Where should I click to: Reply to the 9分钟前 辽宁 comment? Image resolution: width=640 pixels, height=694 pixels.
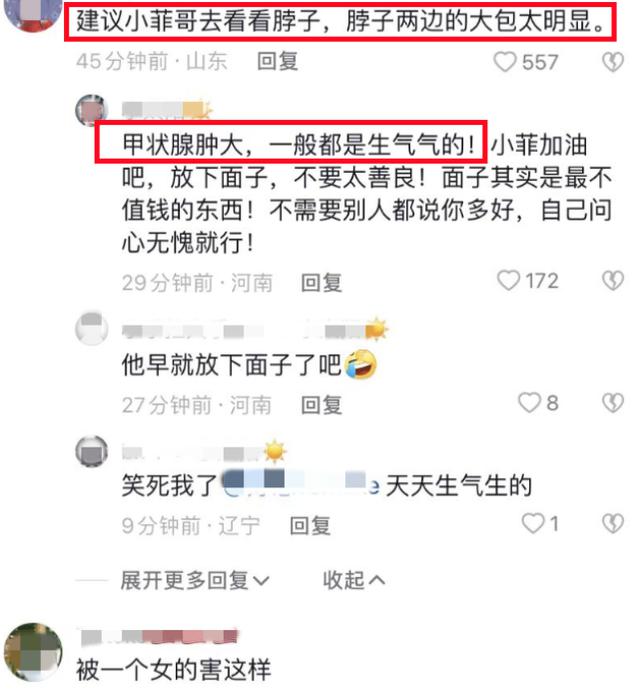point(310,525)
